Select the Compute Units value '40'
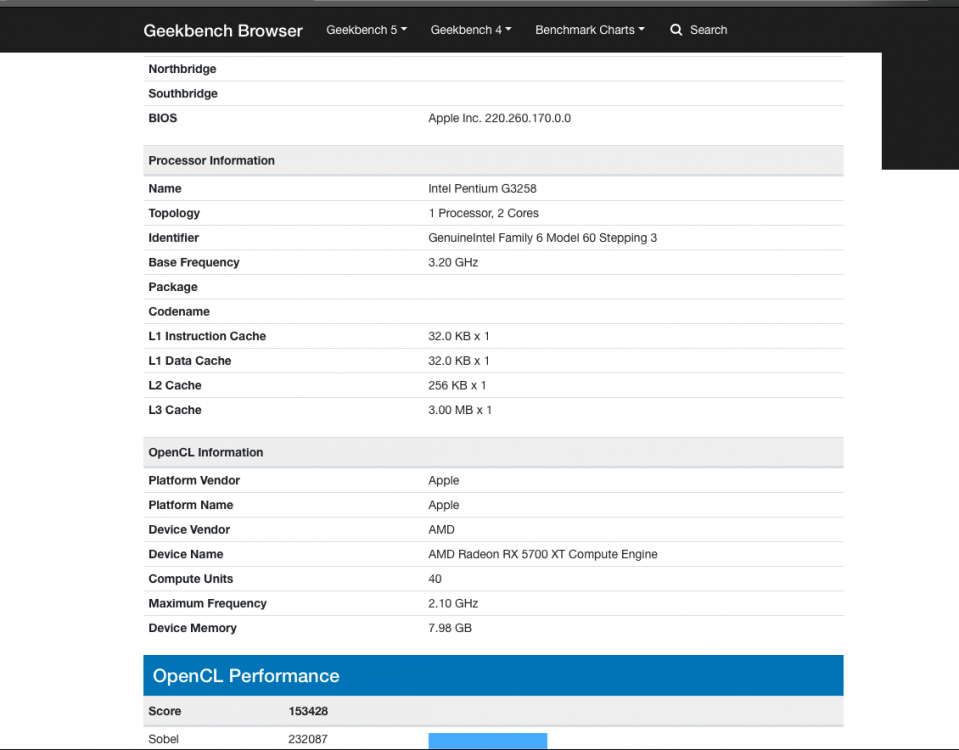This screenshot has height=750, width=959. [435, 579]
